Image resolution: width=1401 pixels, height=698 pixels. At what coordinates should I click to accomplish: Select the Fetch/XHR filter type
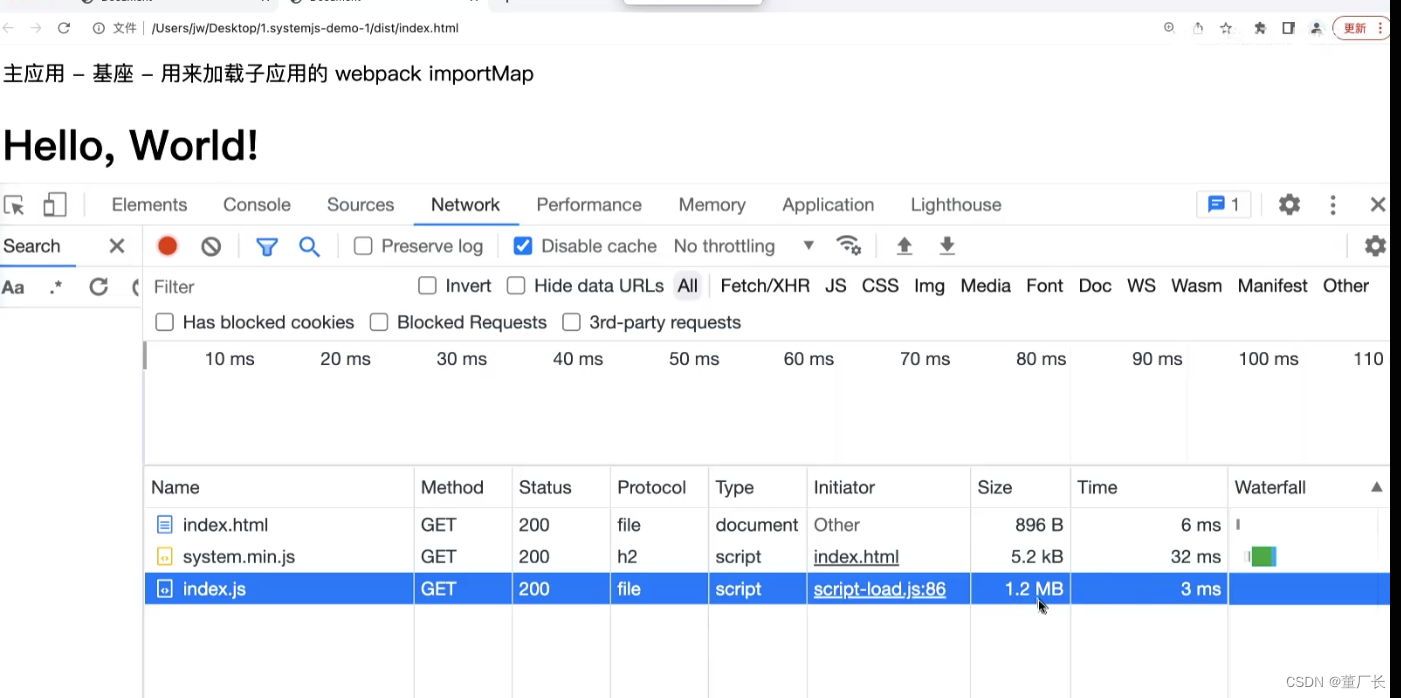click(x=765, y=286)
